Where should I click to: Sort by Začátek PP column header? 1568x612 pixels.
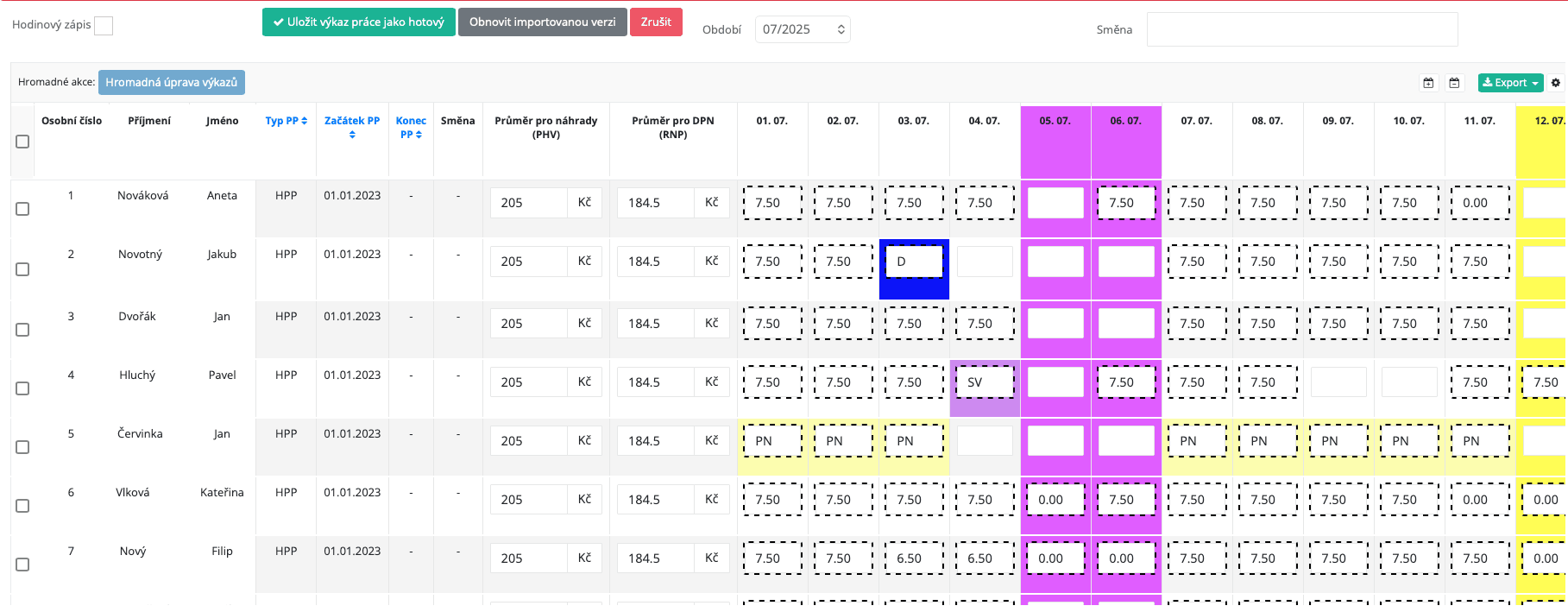[352, 127]
